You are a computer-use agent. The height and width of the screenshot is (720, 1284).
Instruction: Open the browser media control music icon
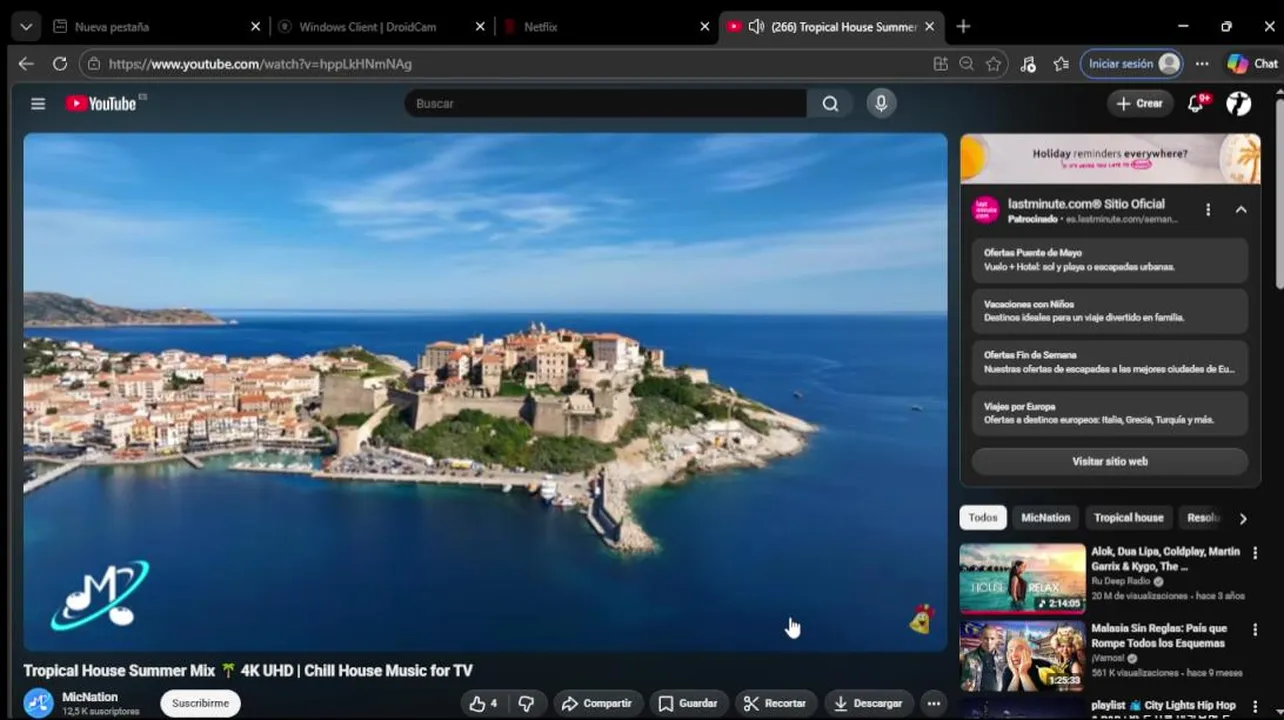pos(1028,64)
